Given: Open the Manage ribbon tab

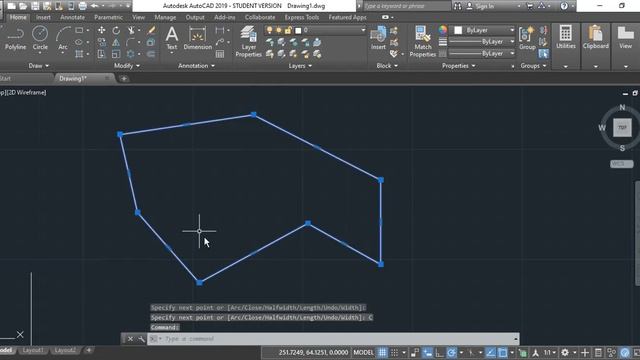Looking at the screenshot, I should coord(165,18).
